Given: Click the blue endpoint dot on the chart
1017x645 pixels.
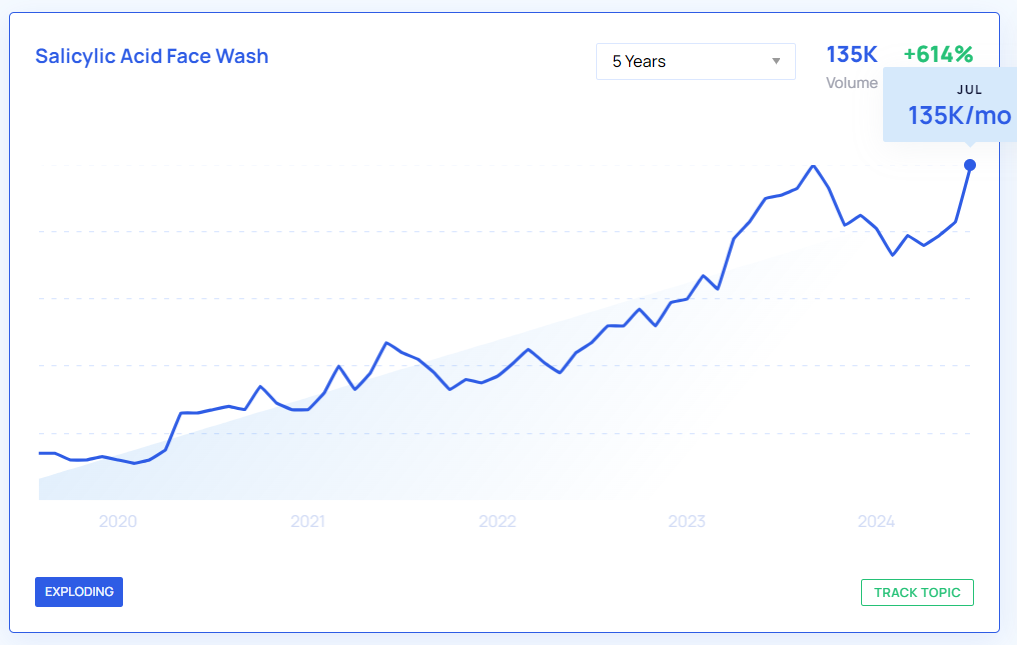Looking at the screenshot, I should coord(970,165).
